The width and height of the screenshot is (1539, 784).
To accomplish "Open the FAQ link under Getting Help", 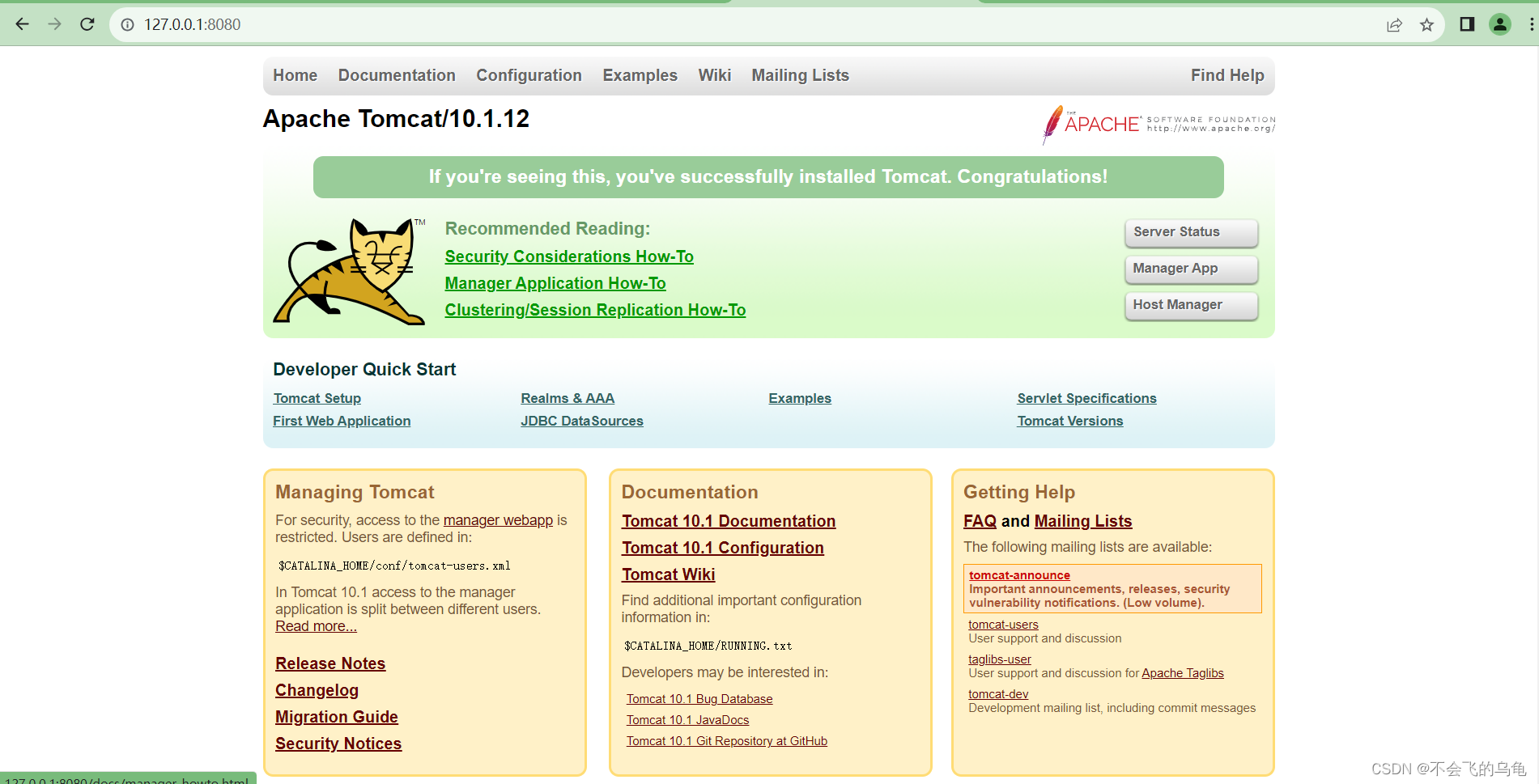I will tap(980, 521).
